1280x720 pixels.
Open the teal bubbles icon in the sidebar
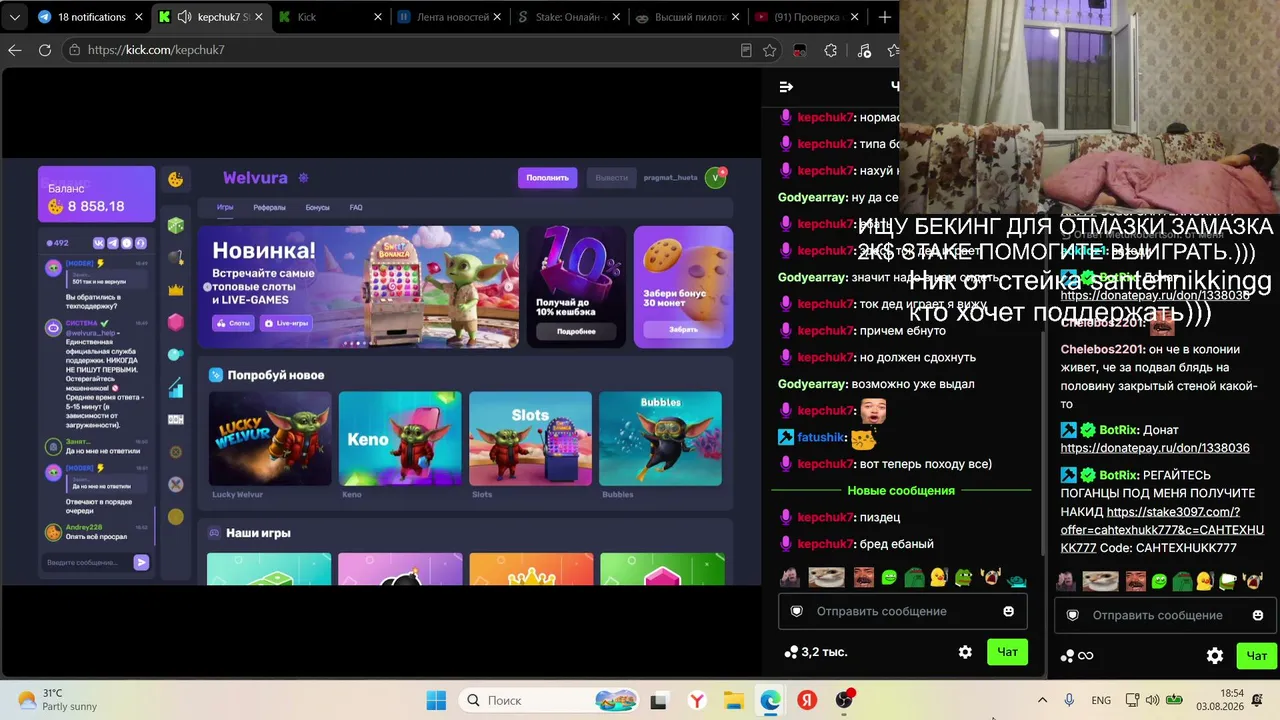click(176, 354)
